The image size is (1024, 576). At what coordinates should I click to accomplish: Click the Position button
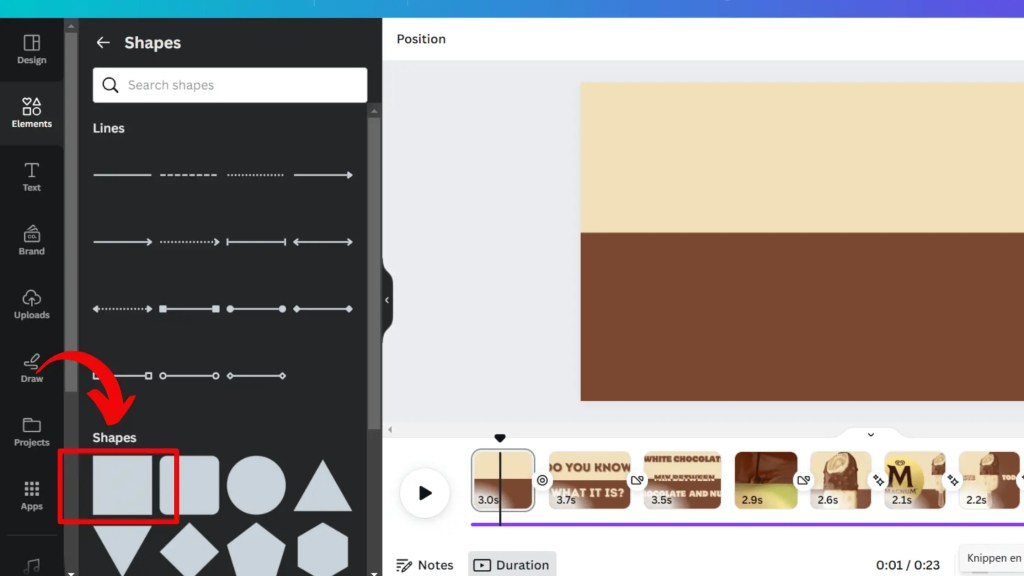pyautogui.click(x=420, y=39)
